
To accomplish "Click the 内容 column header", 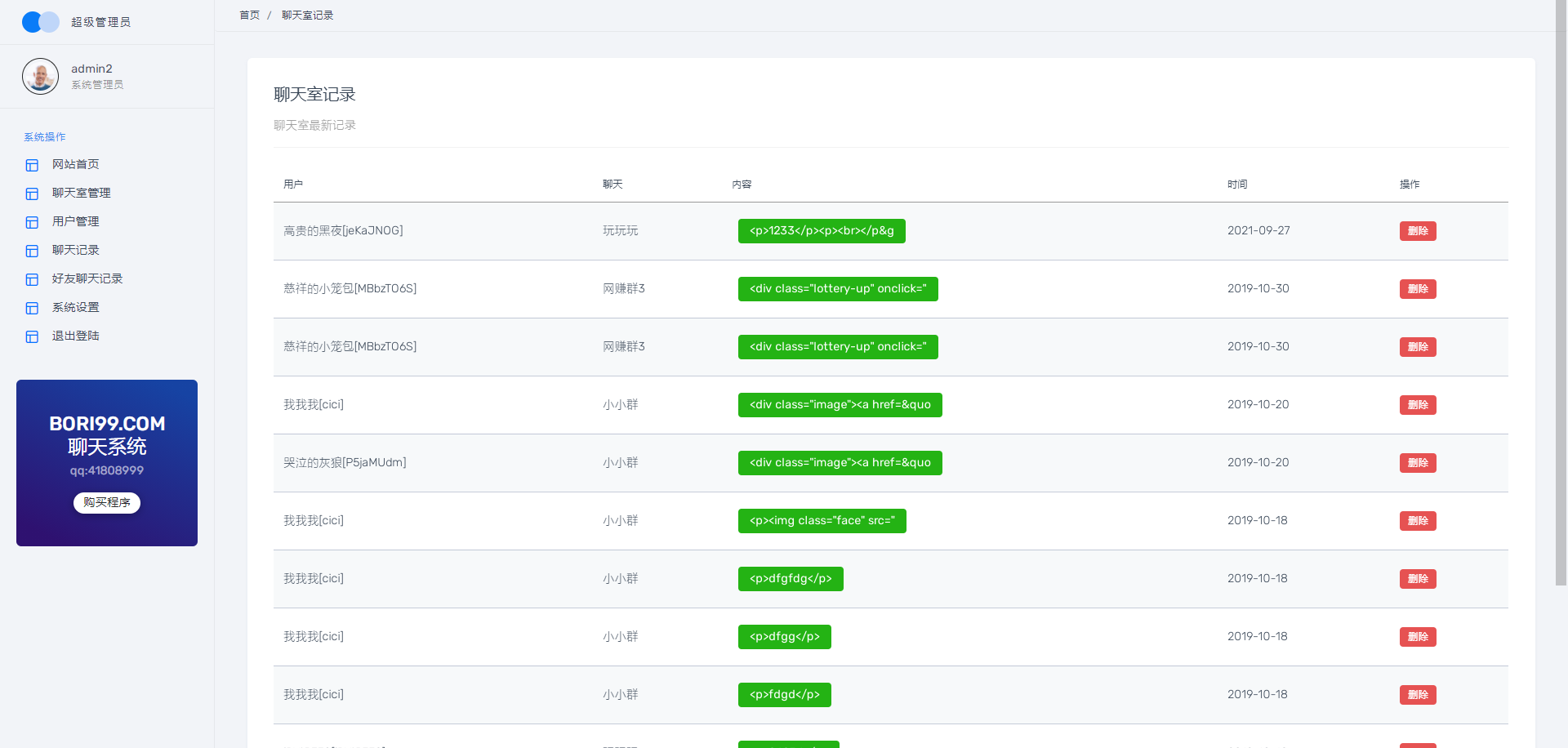I will pyautogui.click(x=742, y=185).
